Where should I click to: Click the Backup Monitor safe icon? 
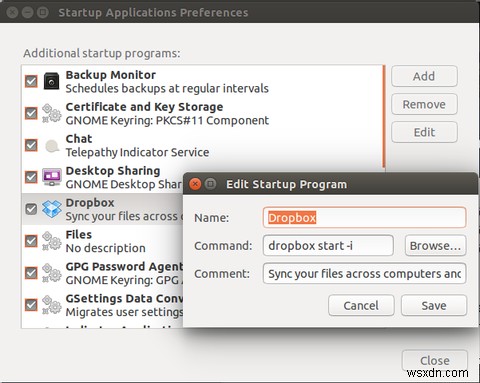click(51, 81)
